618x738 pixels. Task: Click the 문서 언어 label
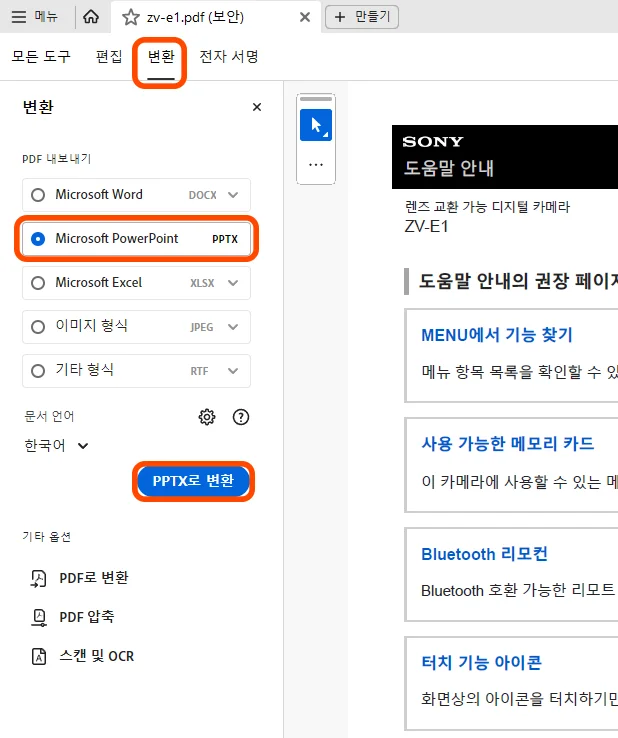click(x=49, y=416)
